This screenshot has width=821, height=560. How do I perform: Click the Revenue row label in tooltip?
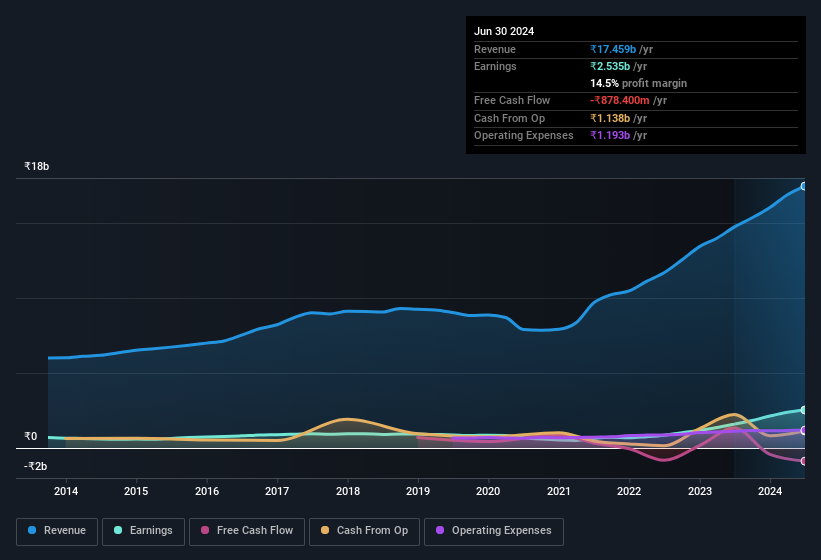click(x=495, y=49)
